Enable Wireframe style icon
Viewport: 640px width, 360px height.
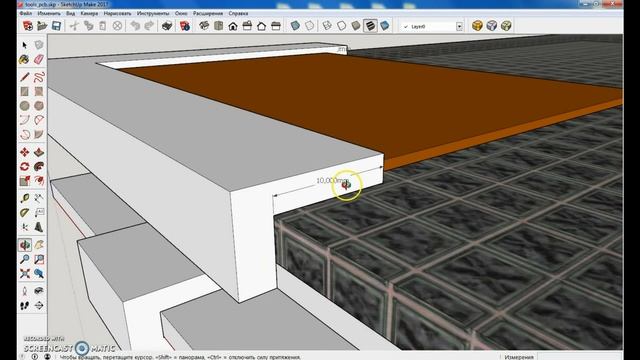pyautogui.click(x=327, y=26)
